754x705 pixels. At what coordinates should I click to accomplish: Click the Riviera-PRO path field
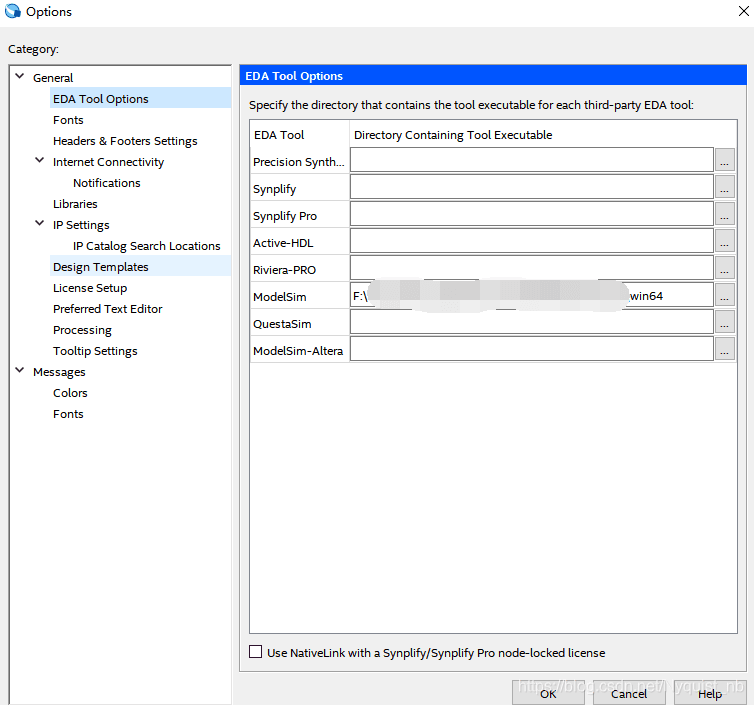tap(531, 267)
